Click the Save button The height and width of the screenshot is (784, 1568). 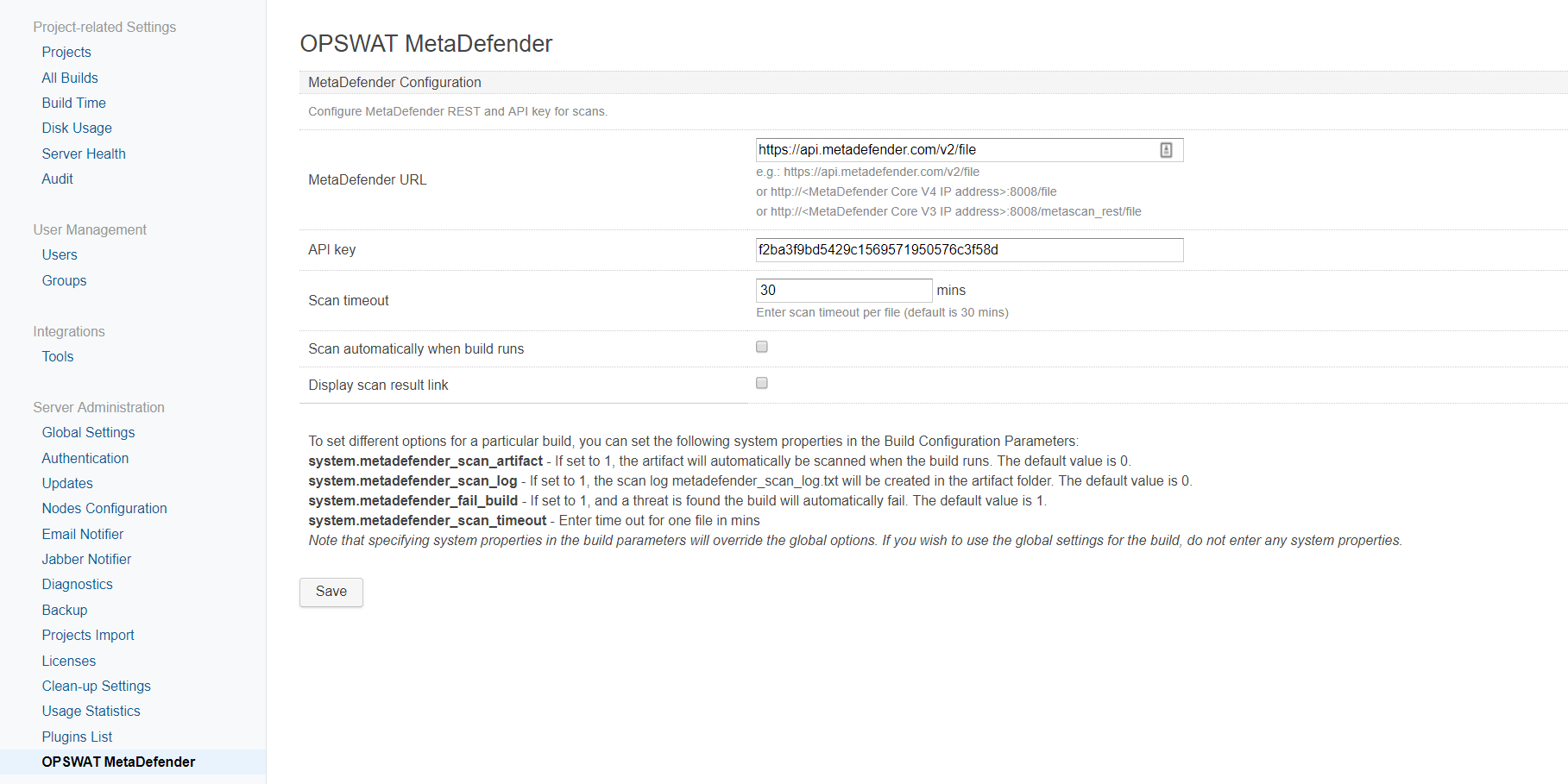pyautogui.click(x=331, y=592)
